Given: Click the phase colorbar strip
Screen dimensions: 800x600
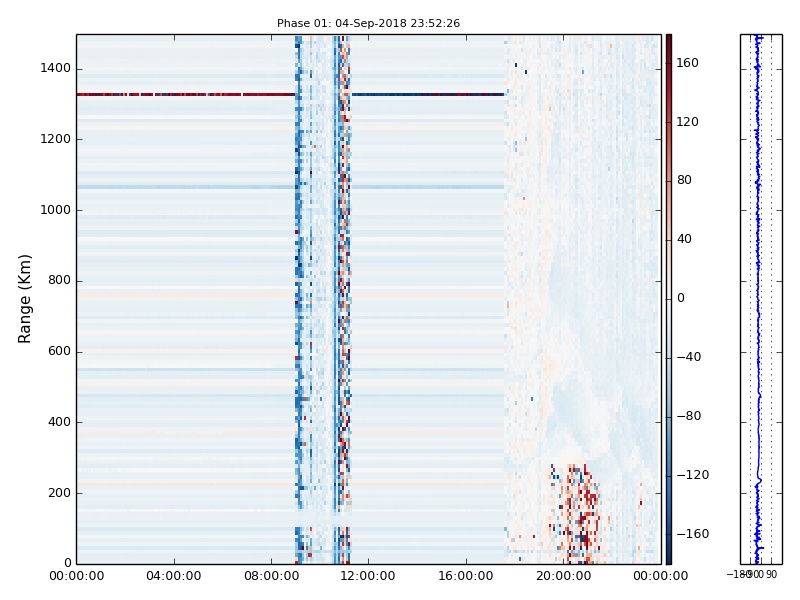Looking at the screenshot, I should point(669,299).
